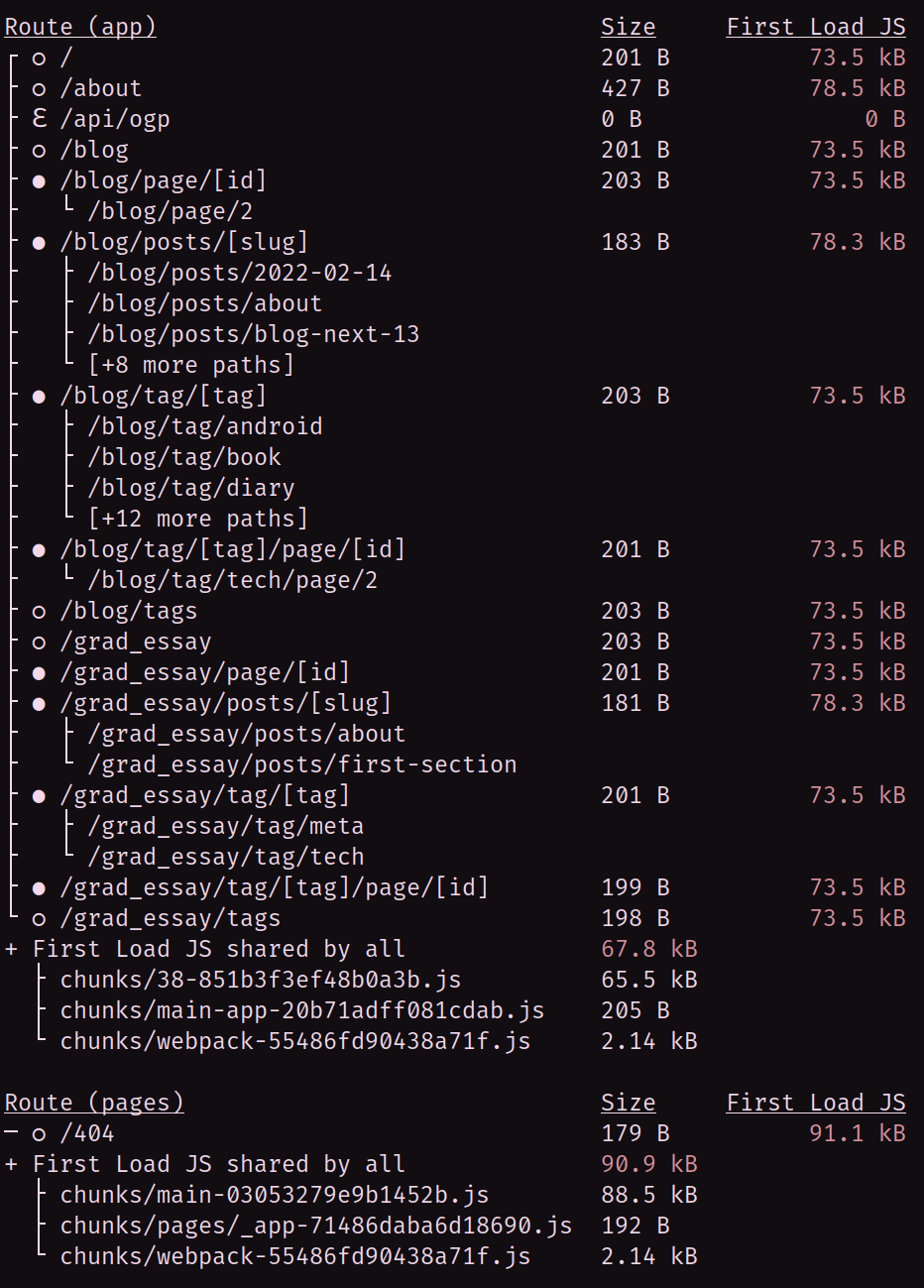Viewport: 924px width, 1288px height.
Task: Open chunks/main-03053279e9b1452b.js
Action: tap(274, 1195)
